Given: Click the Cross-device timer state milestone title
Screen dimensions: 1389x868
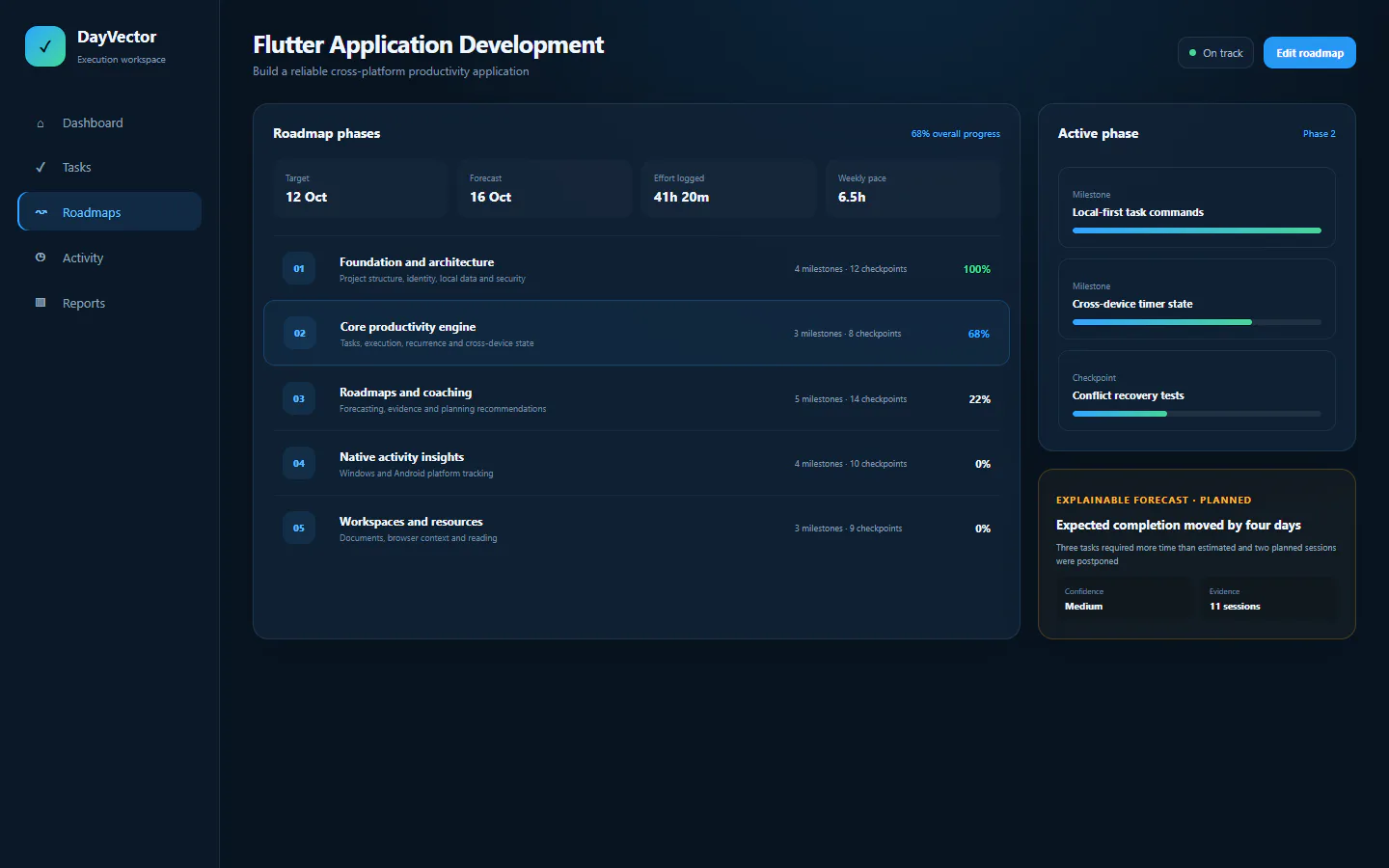Looking at the screenshot, I should pos(1132,304).
